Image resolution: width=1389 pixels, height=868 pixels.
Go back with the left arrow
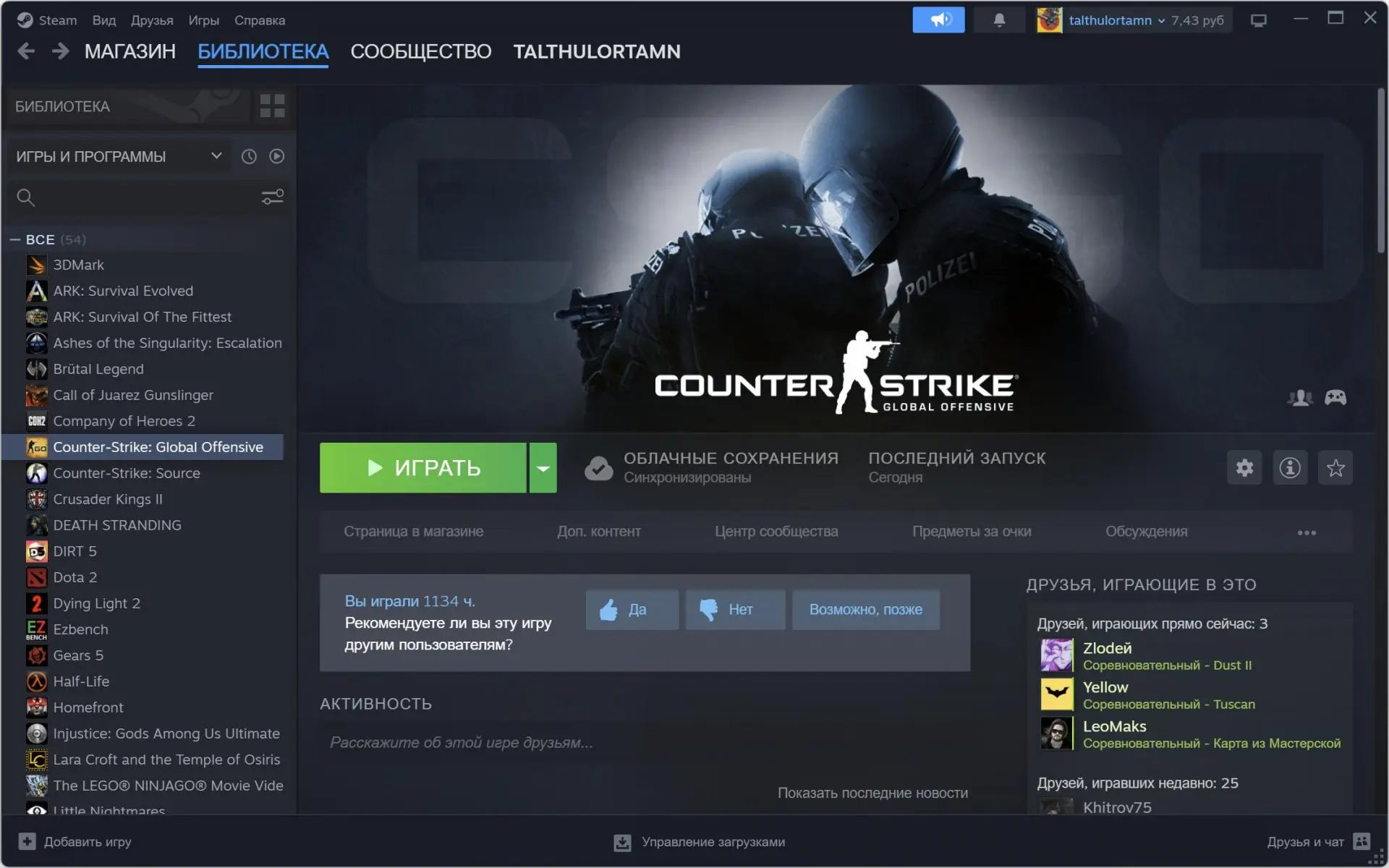pos(26,51)
